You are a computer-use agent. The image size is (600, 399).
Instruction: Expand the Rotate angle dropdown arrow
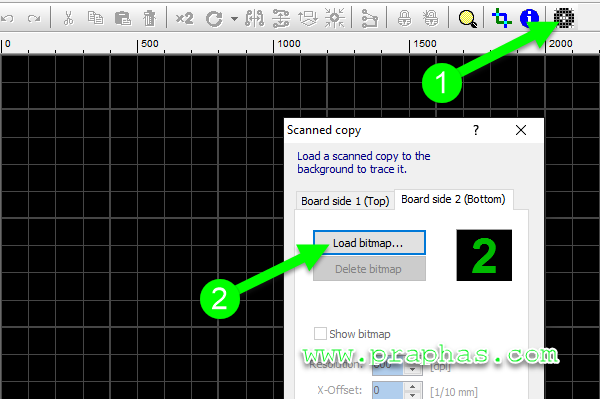pos(234,18)
